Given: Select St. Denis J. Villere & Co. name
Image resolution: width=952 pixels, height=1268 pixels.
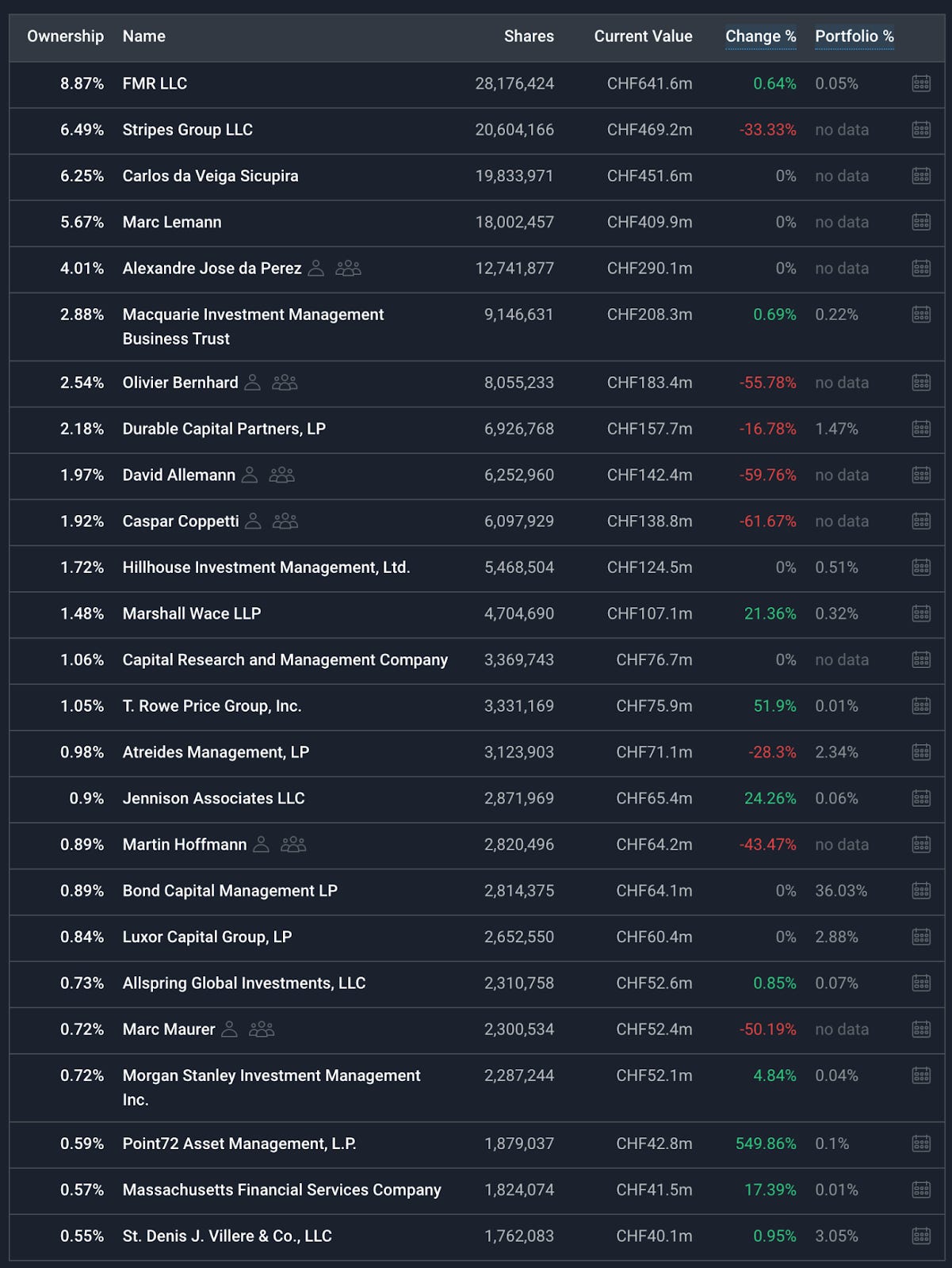Looking at the screenshot, I should [x=227, y=1236].
